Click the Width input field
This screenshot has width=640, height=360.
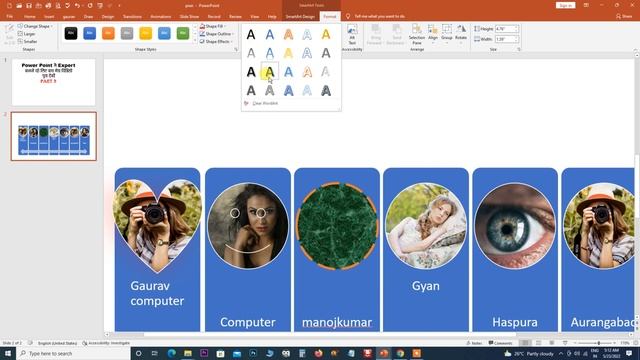pyautogui.click(x=507, y=39)
